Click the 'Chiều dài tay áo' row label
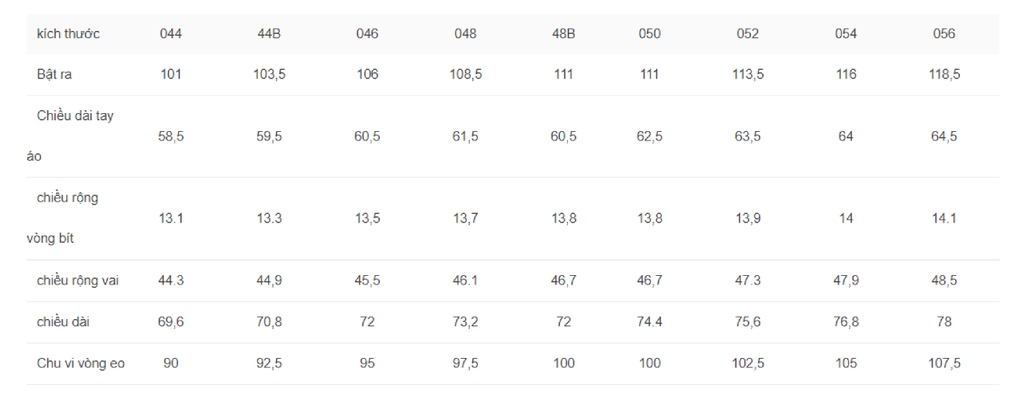The height and width of the screenshot is (412, 1024). (71, 136)
